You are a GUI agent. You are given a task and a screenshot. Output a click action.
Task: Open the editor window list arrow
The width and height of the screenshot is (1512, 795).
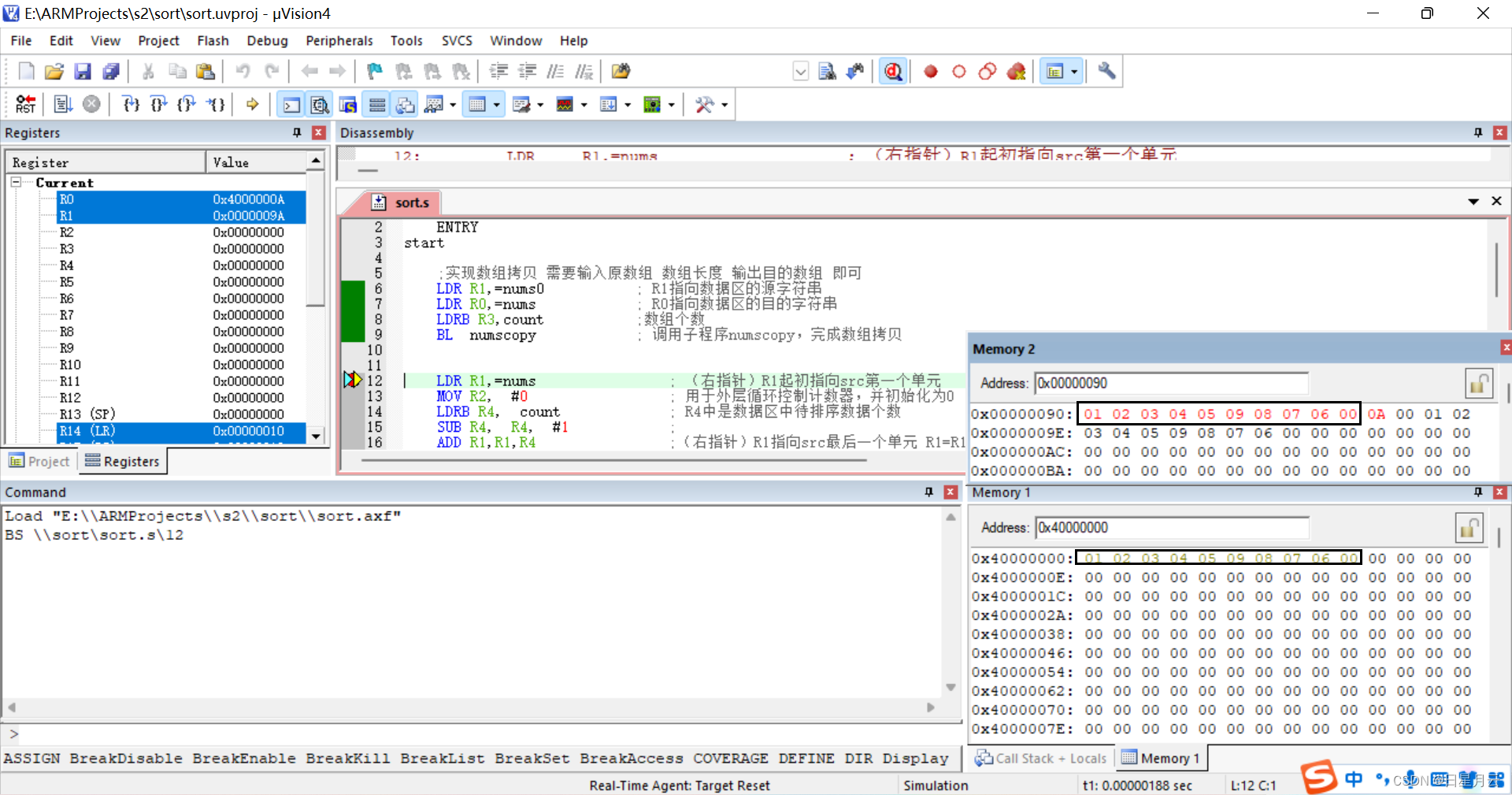pos(1473,202)
